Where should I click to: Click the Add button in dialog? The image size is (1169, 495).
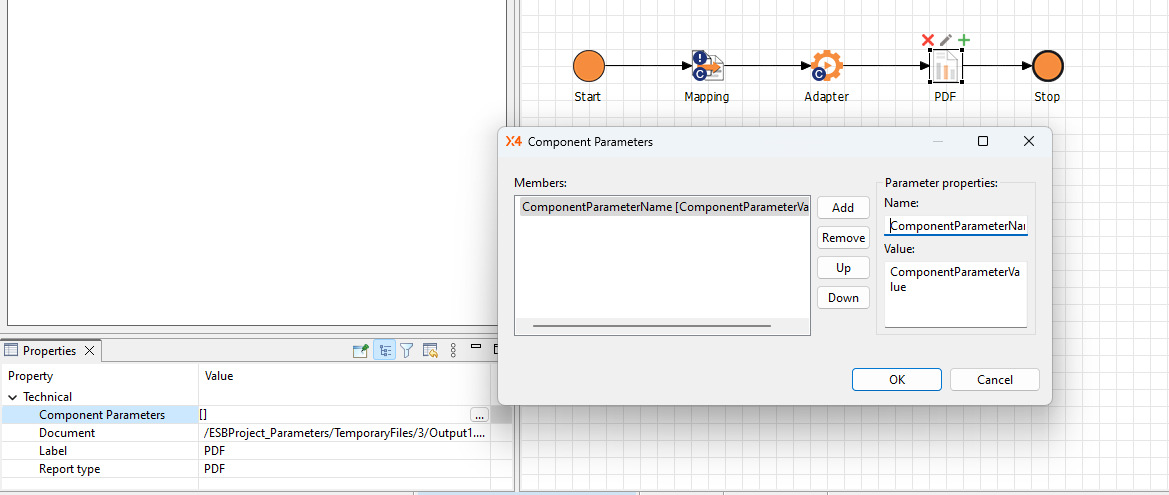coord(843,208)
